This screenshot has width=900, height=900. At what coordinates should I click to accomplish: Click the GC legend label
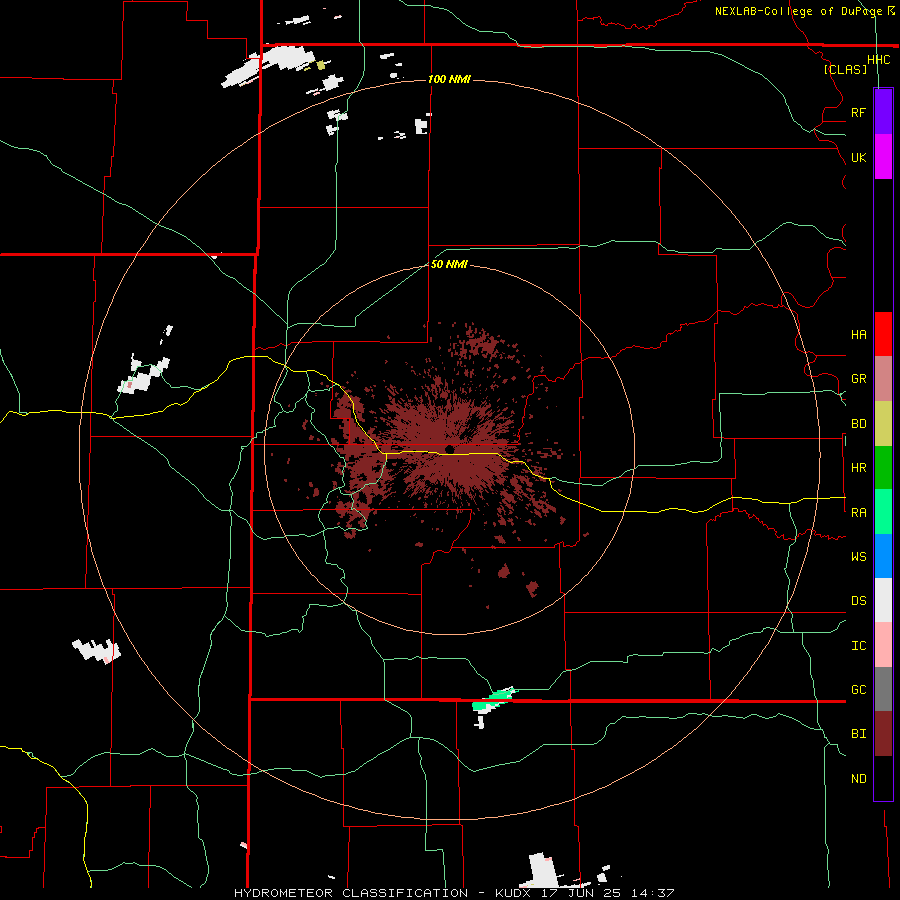[859, 690]
